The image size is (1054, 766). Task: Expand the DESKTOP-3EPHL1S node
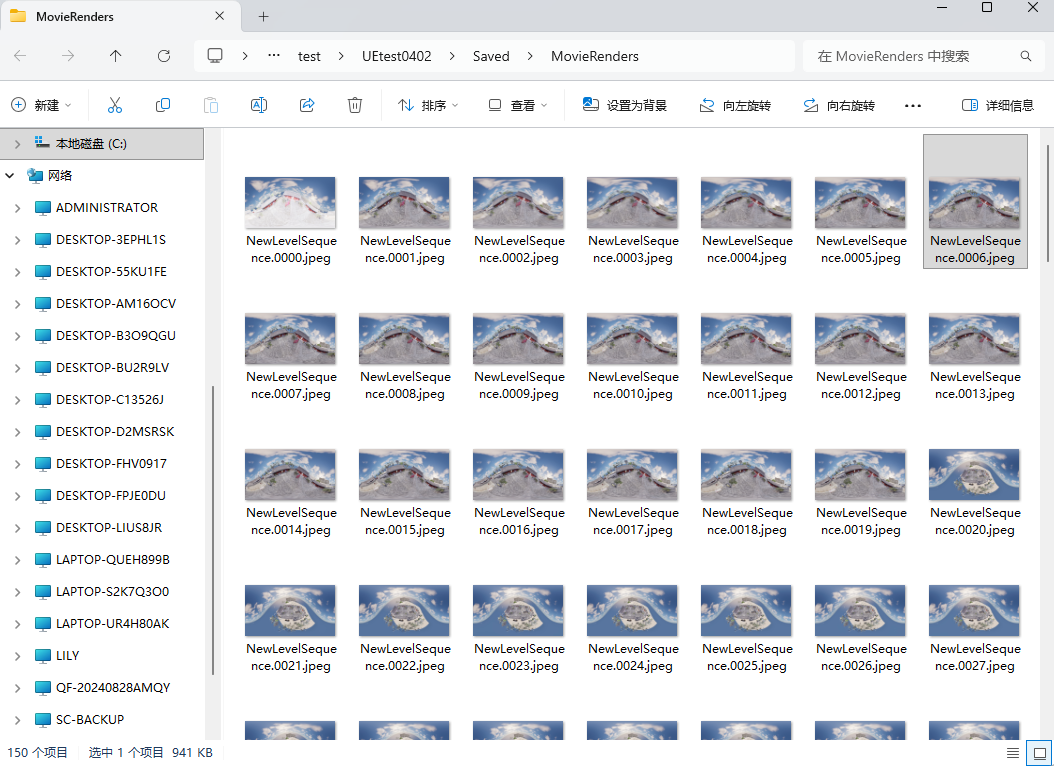coord(17,240)
